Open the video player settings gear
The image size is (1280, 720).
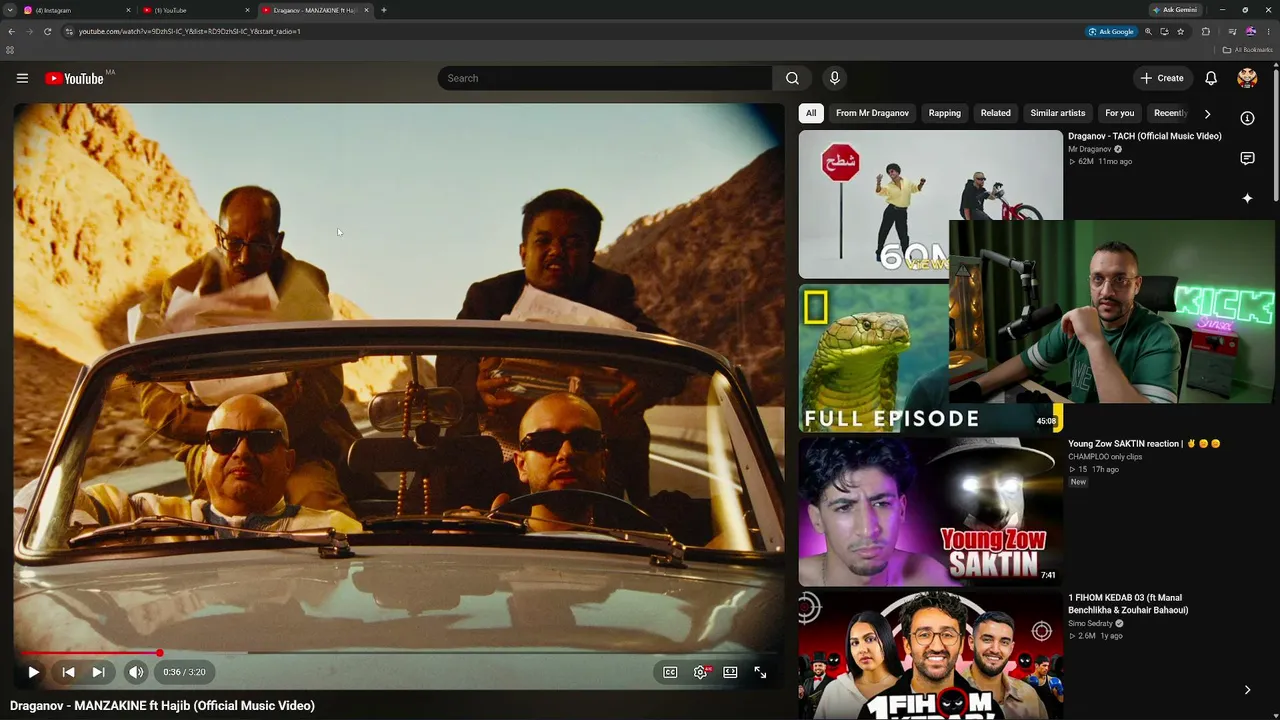[700, 672]
